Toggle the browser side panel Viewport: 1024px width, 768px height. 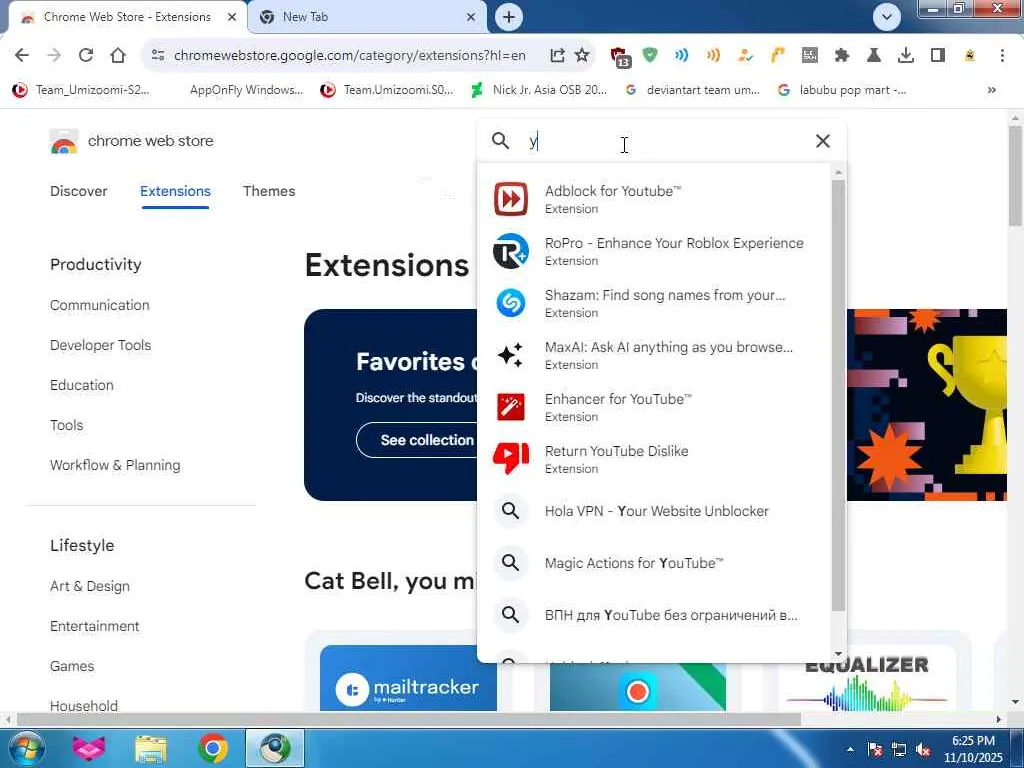(x=938, y=56)
